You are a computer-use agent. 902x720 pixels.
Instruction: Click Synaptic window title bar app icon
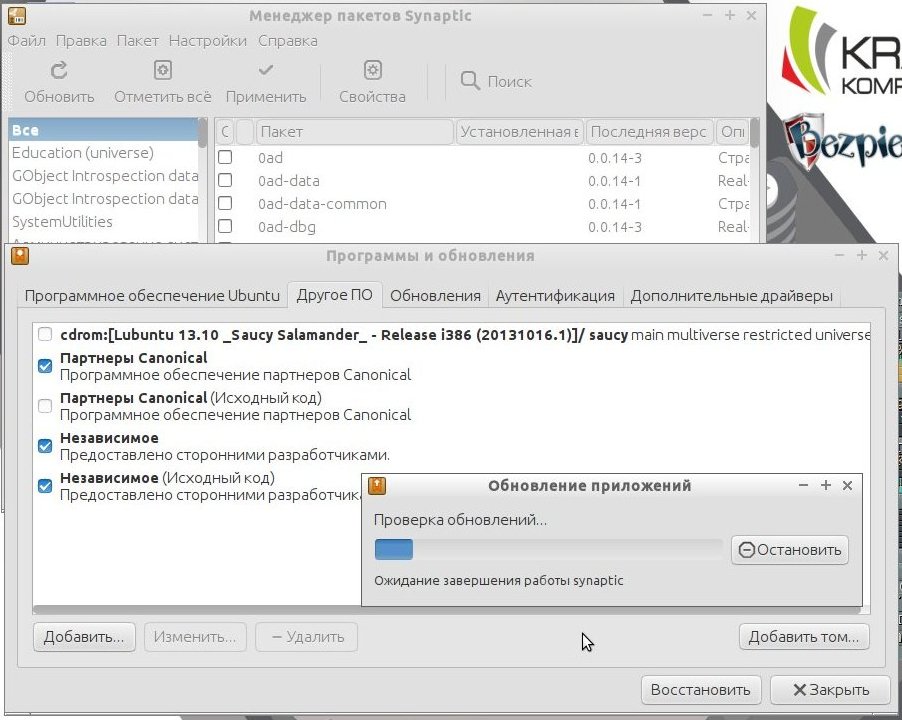pyautogui.click(x=17, y=16)
